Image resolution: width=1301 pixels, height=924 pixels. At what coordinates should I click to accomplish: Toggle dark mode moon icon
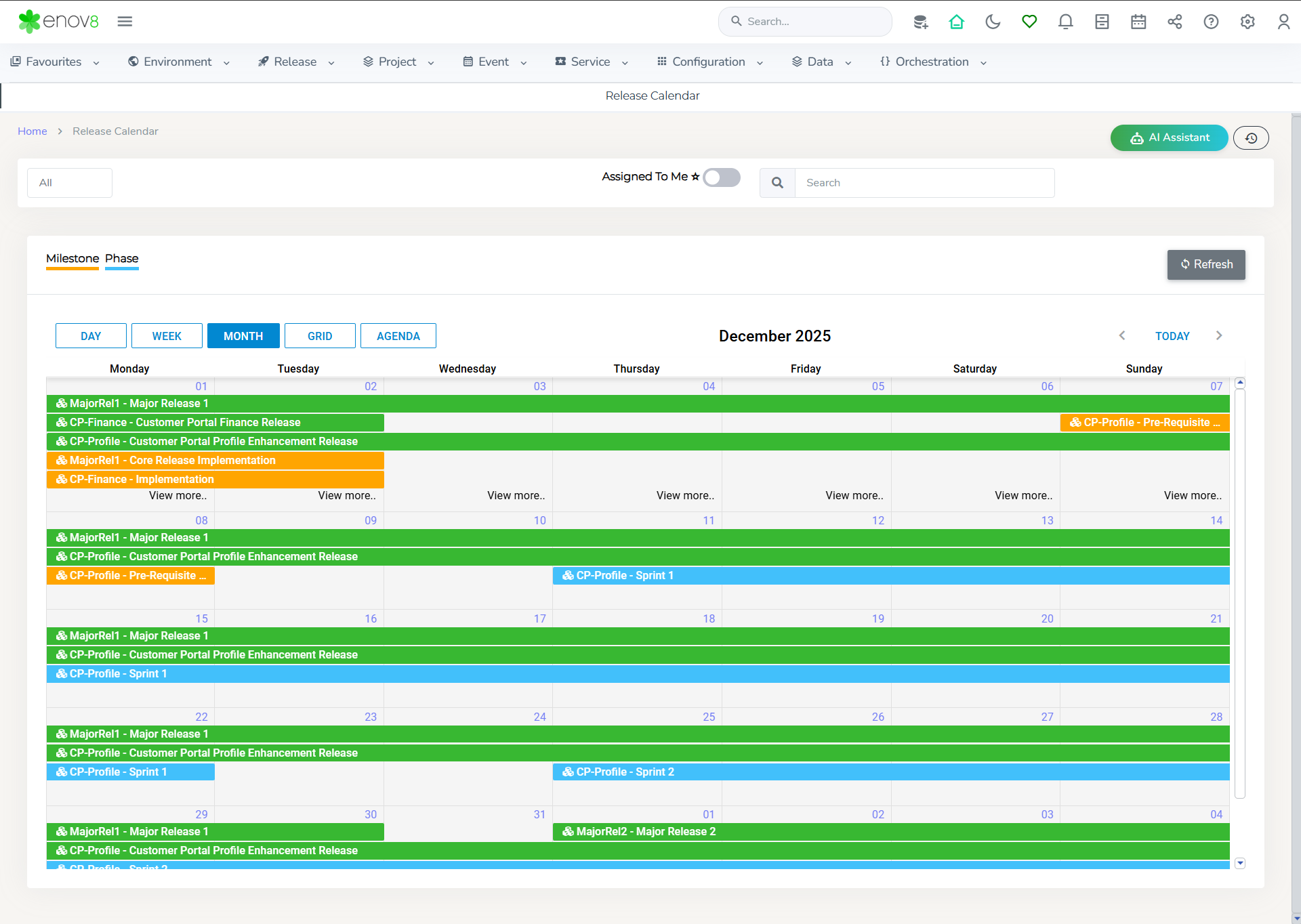(993, 22)
